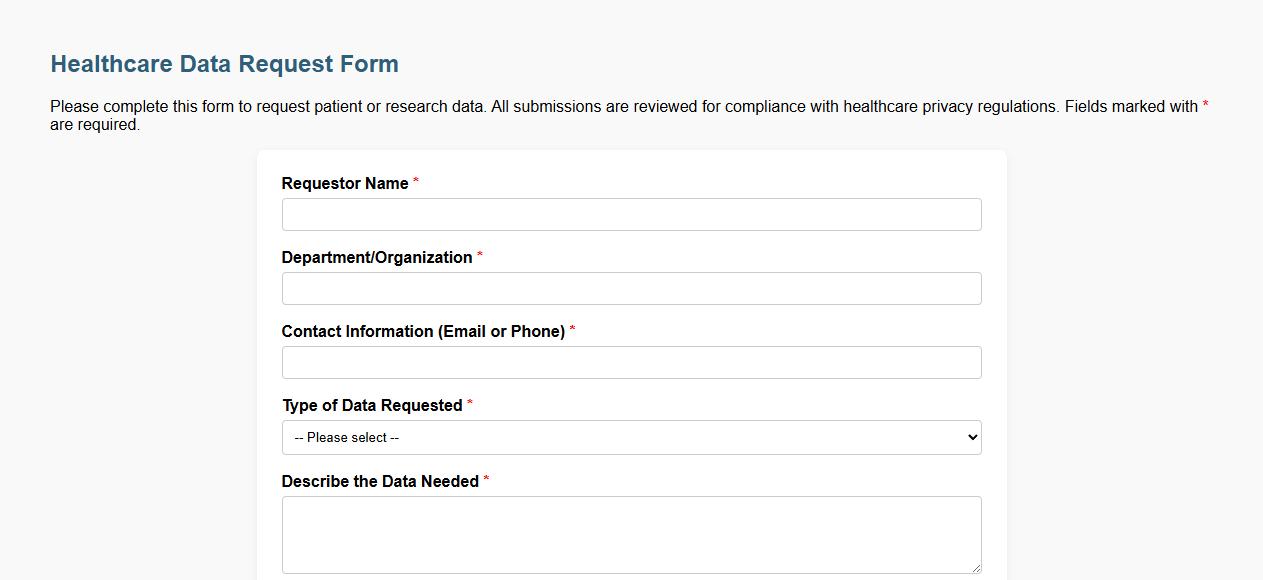Click the Requestor Name label
The width and height of the screenshot is (1263, 580).
(344, 183)
